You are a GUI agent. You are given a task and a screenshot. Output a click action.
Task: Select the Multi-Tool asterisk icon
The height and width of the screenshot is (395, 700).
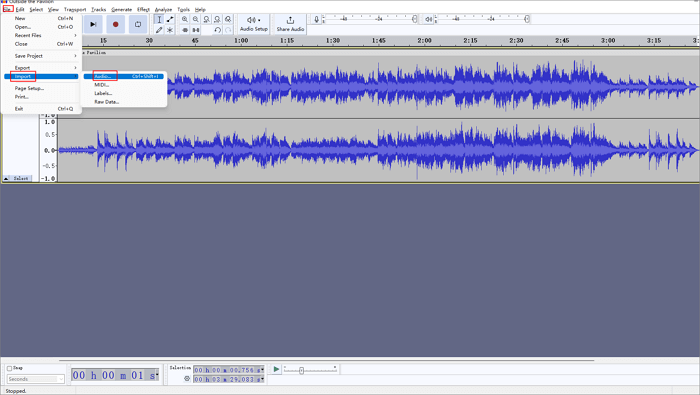[170, 30]
